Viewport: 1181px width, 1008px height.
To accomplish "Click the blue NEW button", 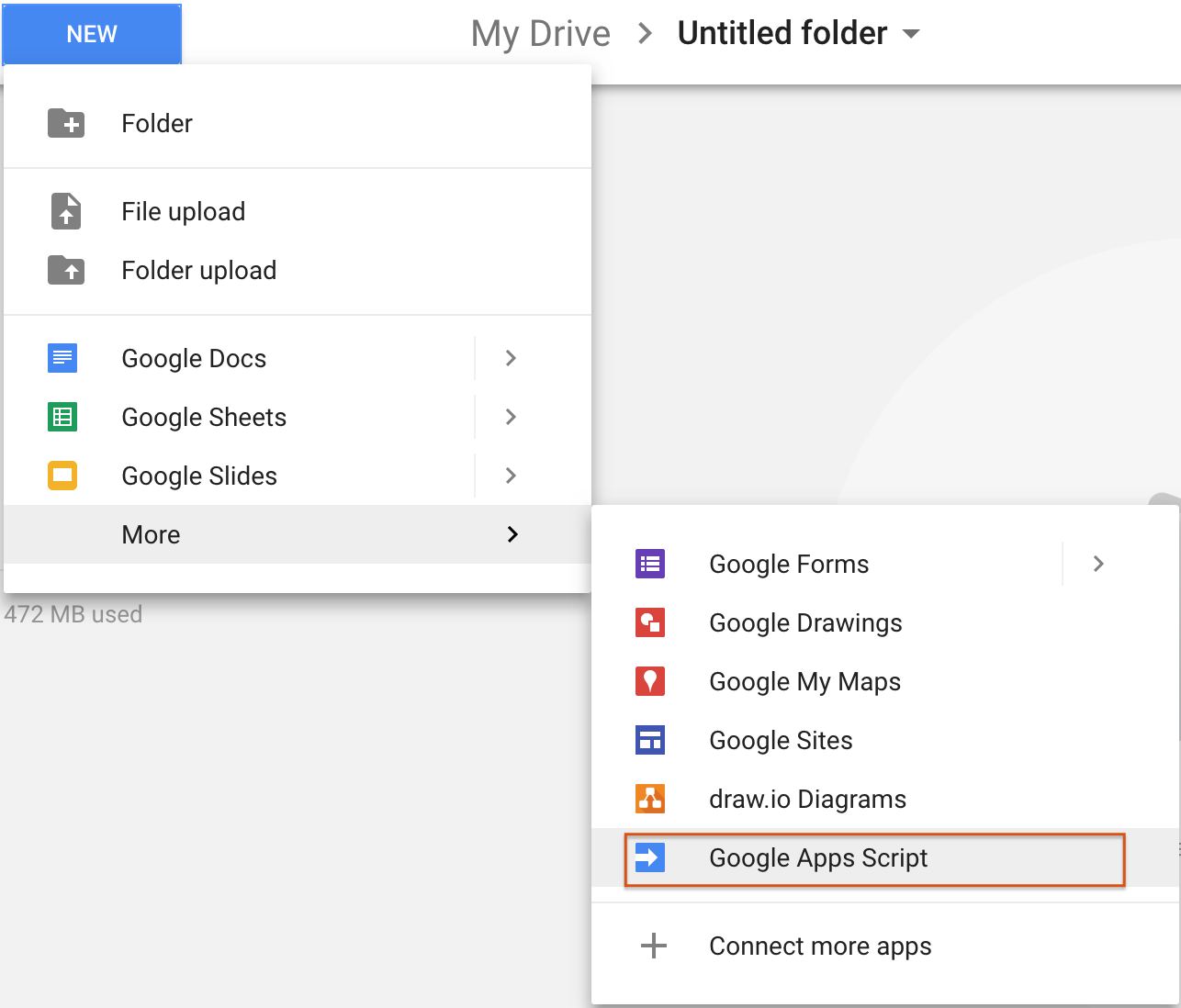I will point(92,34).
